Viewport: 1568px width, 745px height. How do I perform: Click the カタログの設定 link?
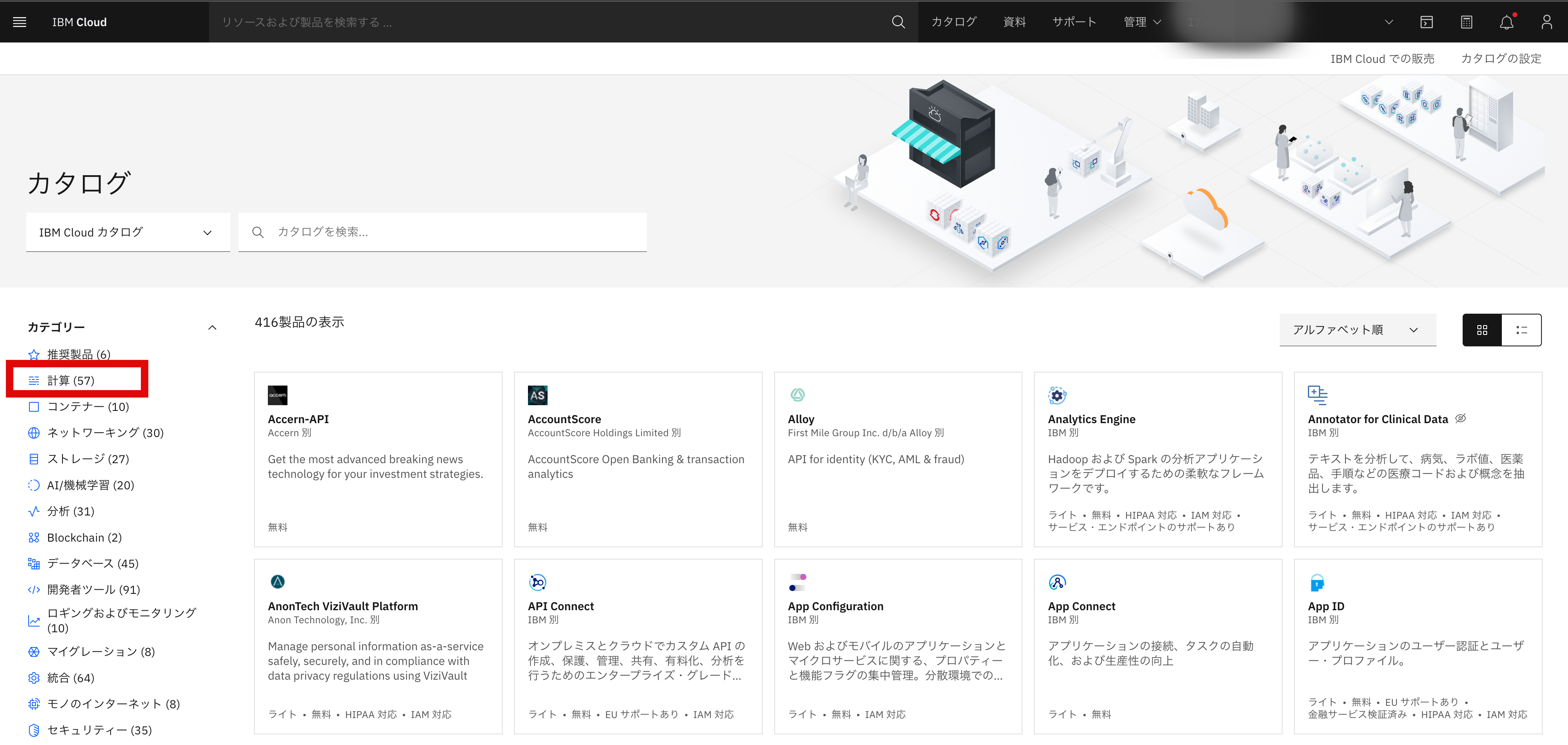pyautogui.click(x=1501, y=58)
